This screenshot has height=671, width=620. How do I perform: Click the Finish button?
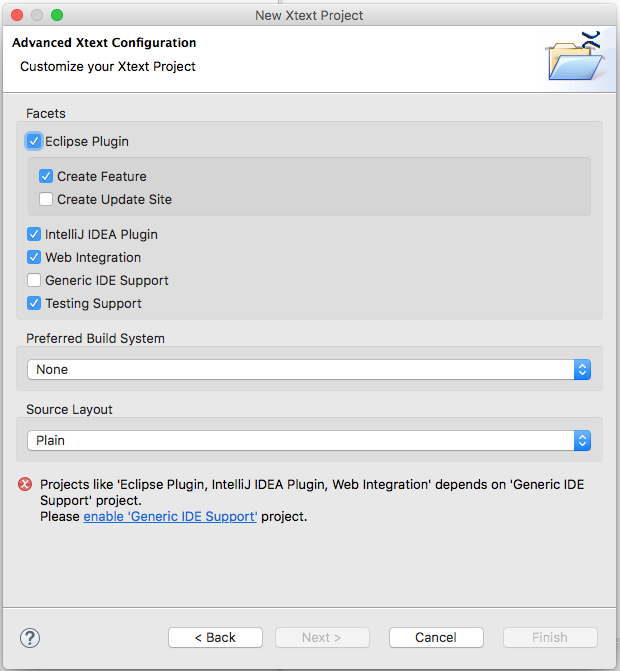pyautogui.click(x=550, y=638)
